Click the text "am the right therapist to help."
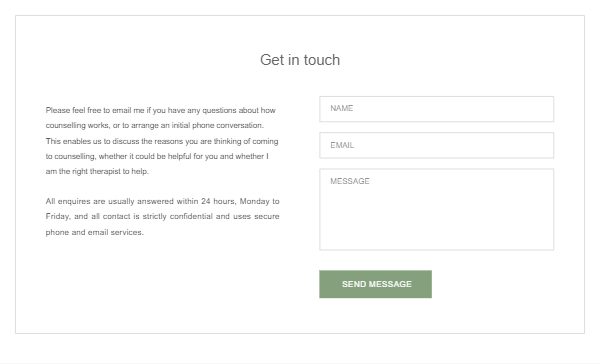This screenshot has width=600, height=364. pos(97,171)
